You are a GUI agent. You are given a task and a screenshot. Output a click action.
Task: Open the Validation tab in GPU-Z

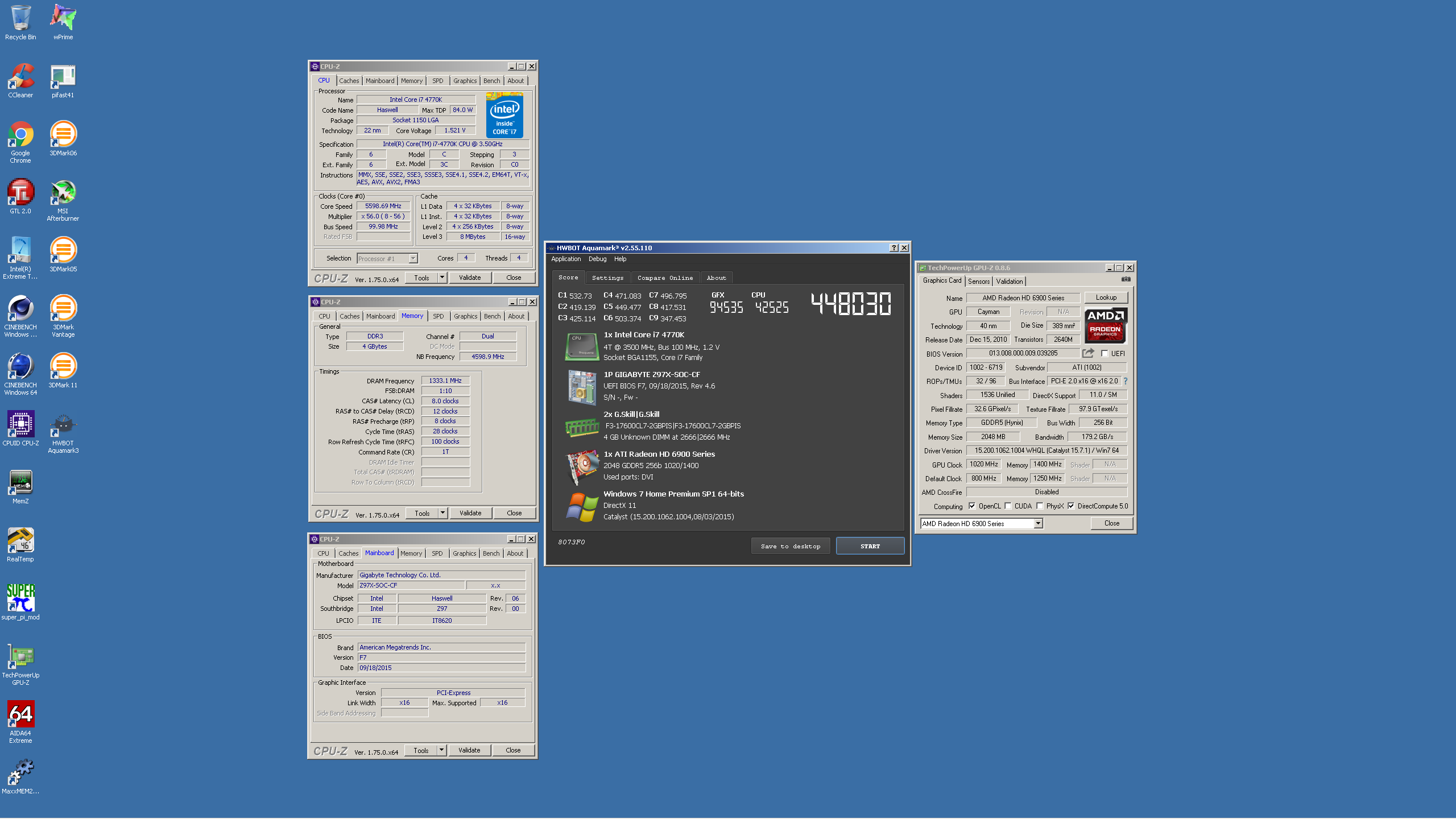(1010, 282)
